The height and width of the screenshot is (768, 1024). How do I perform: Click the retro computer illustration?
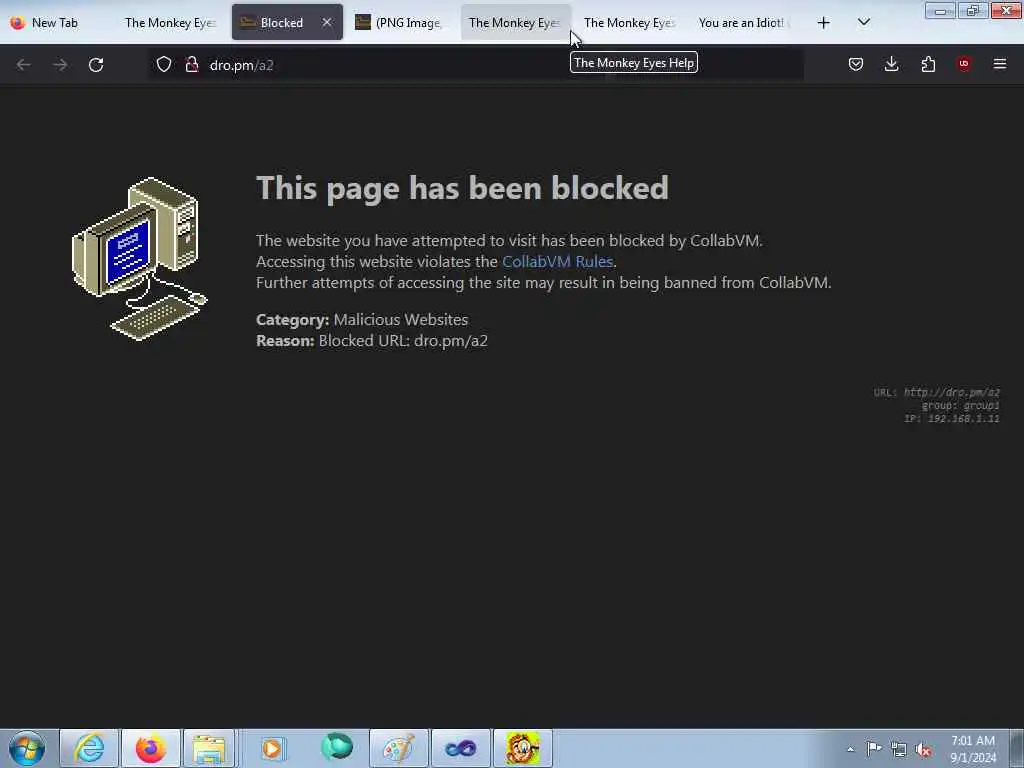click(x=139, y=259)
